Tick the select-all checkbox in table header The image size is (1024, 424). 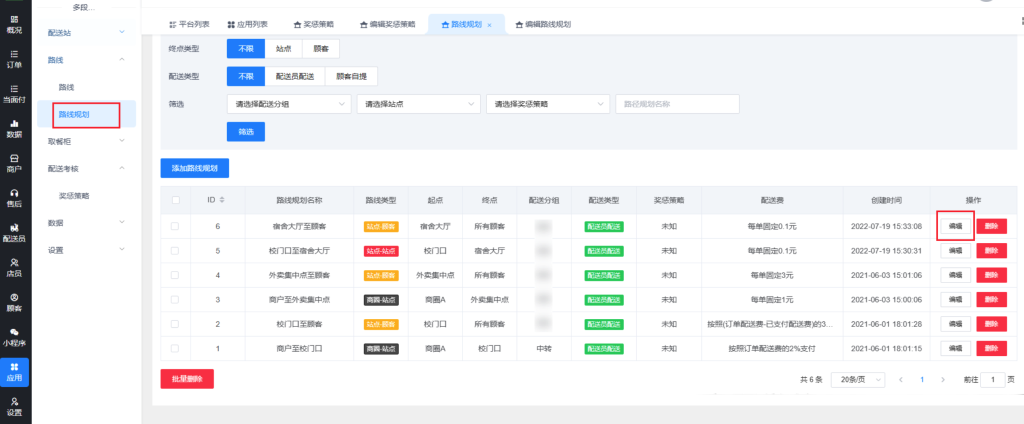[x=175, y=200]
